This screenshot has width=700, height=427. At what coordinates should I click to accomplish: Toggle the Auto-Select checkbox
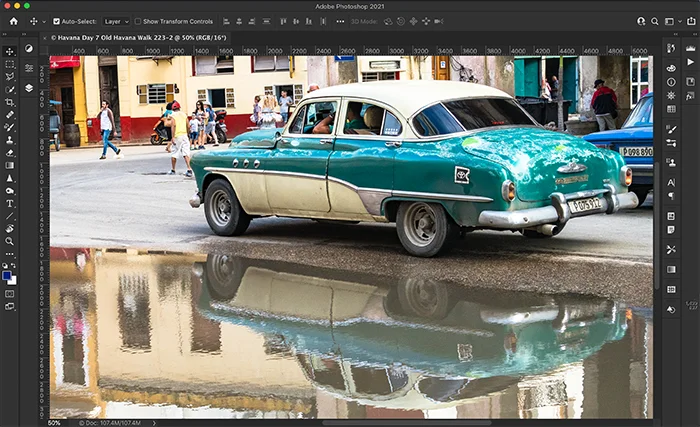point(57,21)
